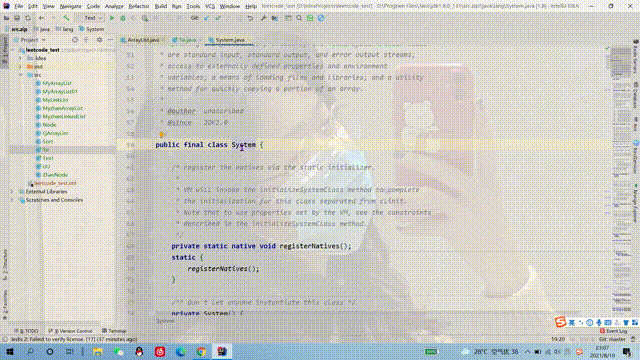
Task: Open the Windows notification center
Action: [627, 351]
